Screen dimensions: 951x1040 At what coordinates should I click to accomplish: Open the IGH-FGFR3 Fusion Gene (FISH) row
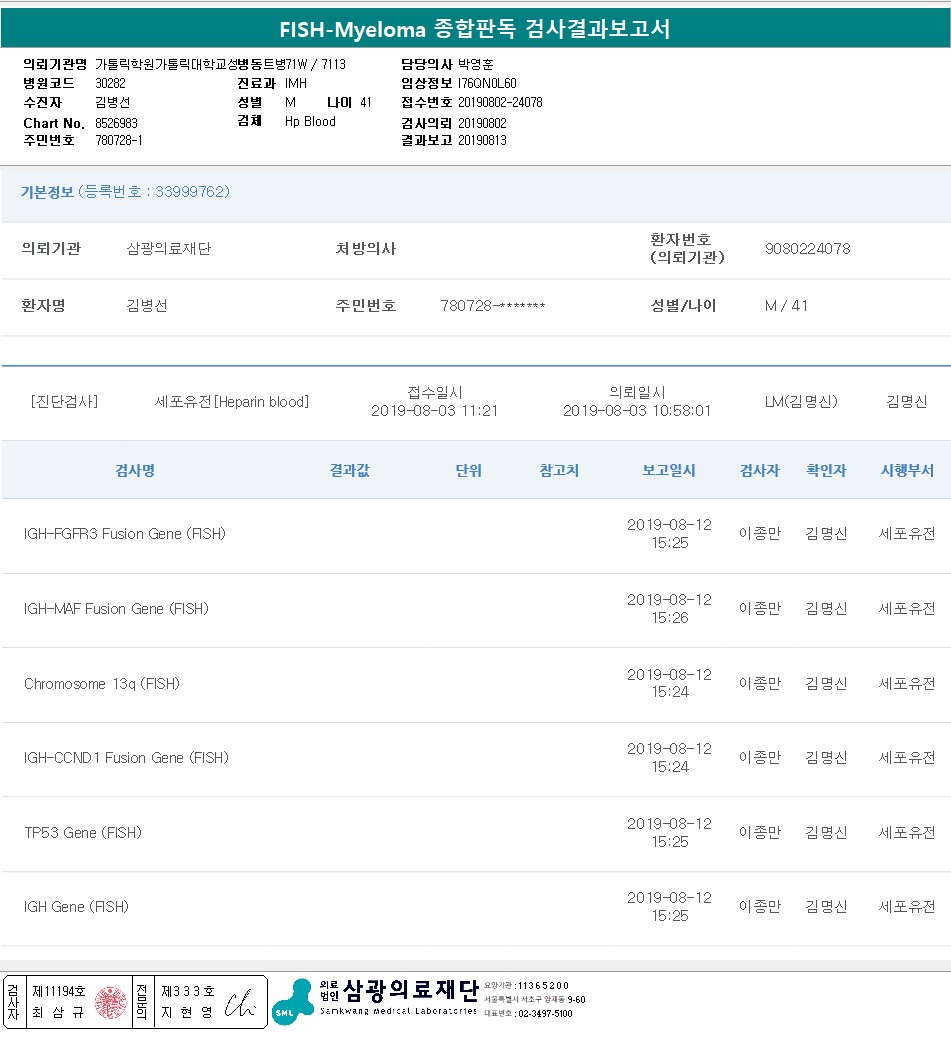coord(125,534)
